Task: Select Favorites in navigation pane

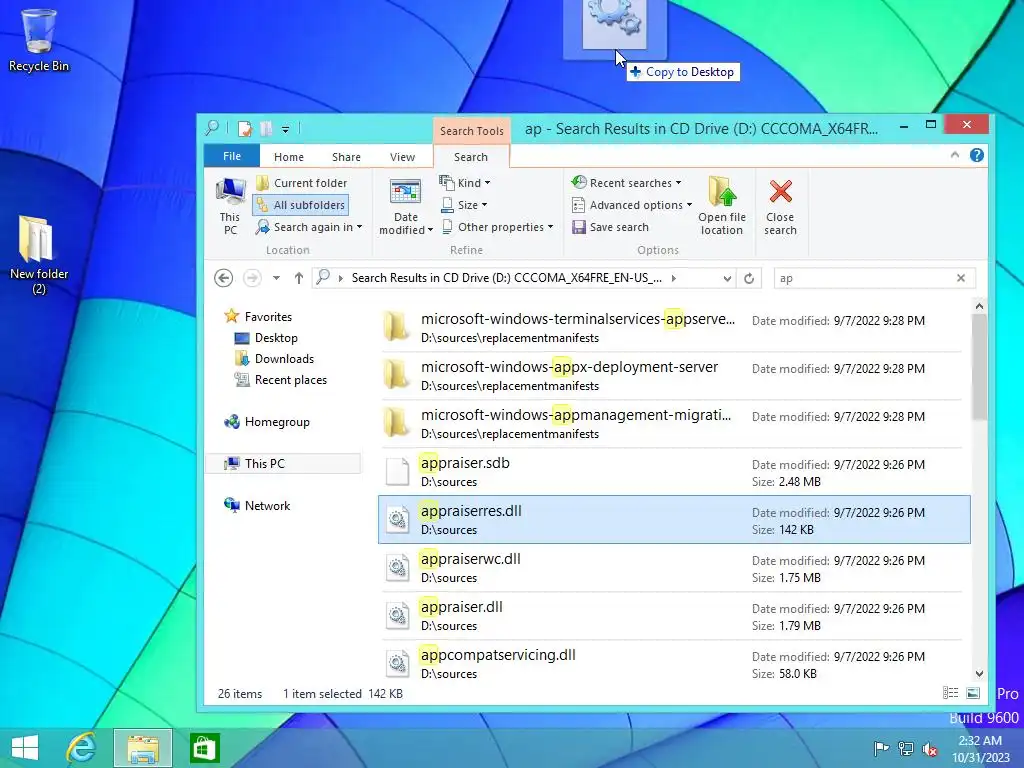Action: pos(259,317)
